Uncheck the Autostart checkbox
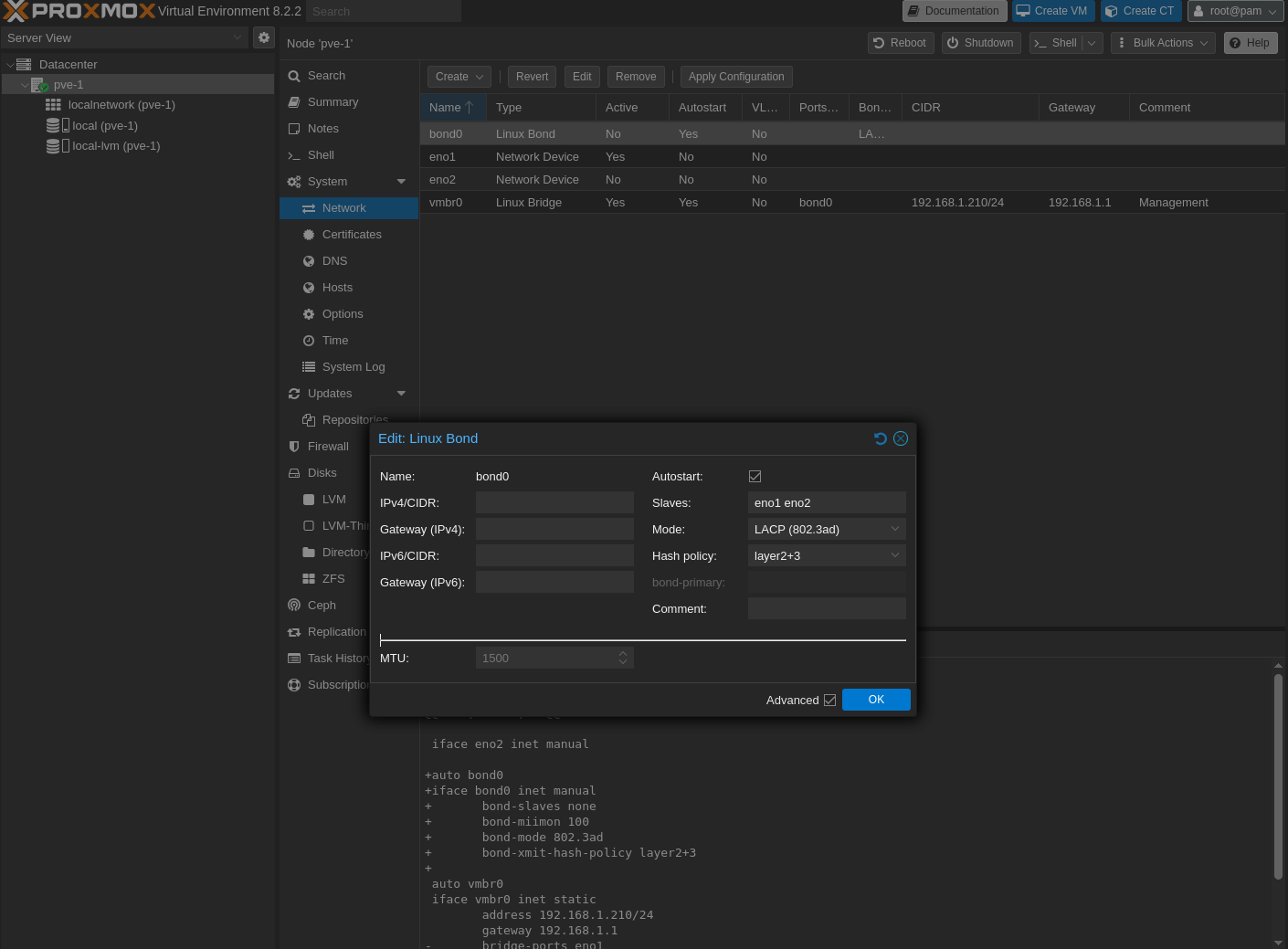 [755, 477]
